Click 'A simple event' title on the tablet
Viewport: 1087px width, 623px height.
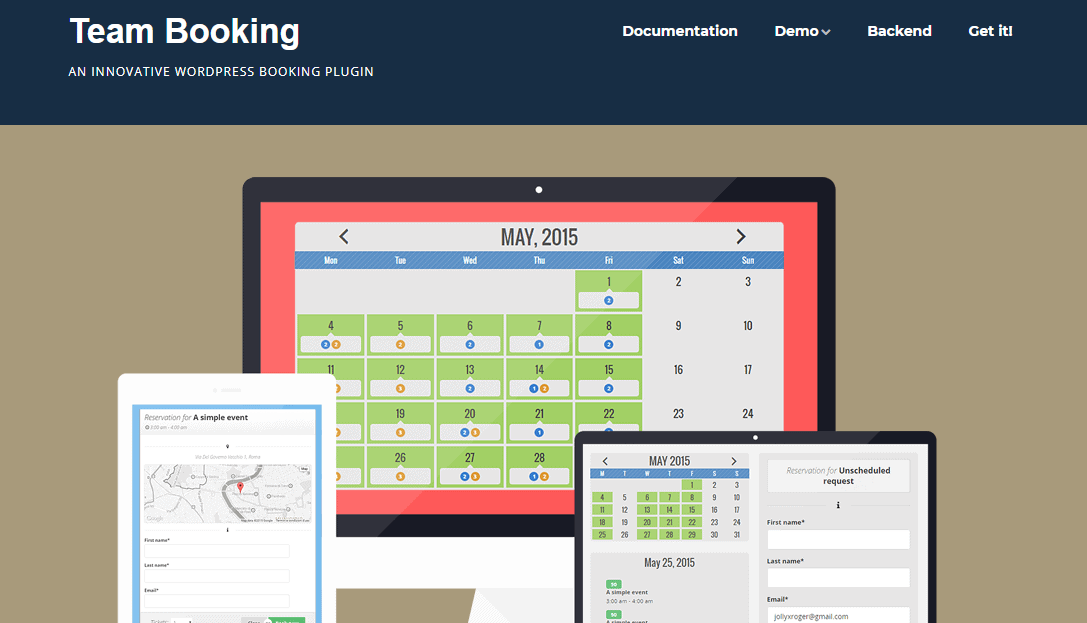coord(220,417)
